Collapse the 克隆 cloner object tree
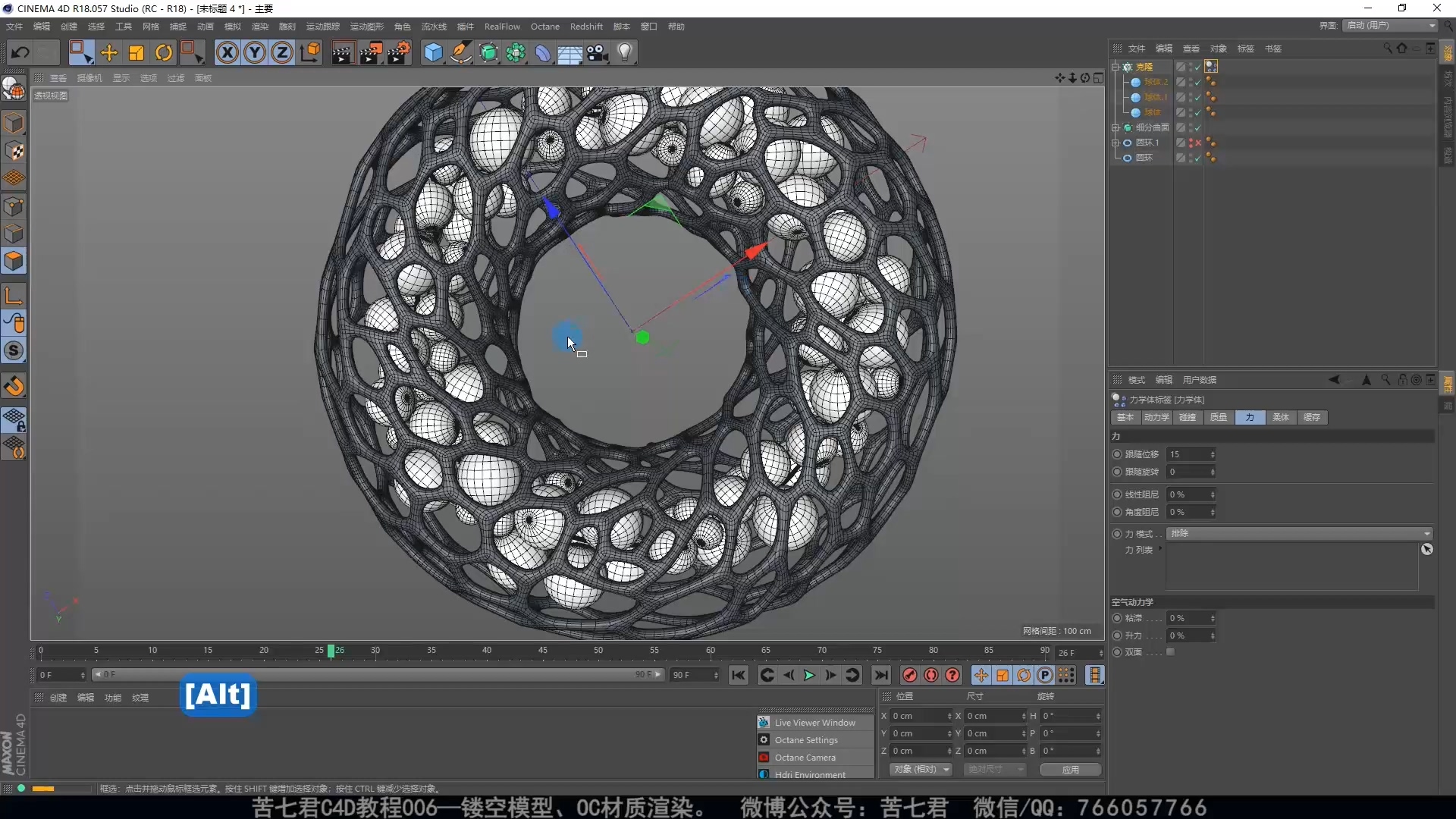This screenshot has height=819, width=1456. 1116,67
